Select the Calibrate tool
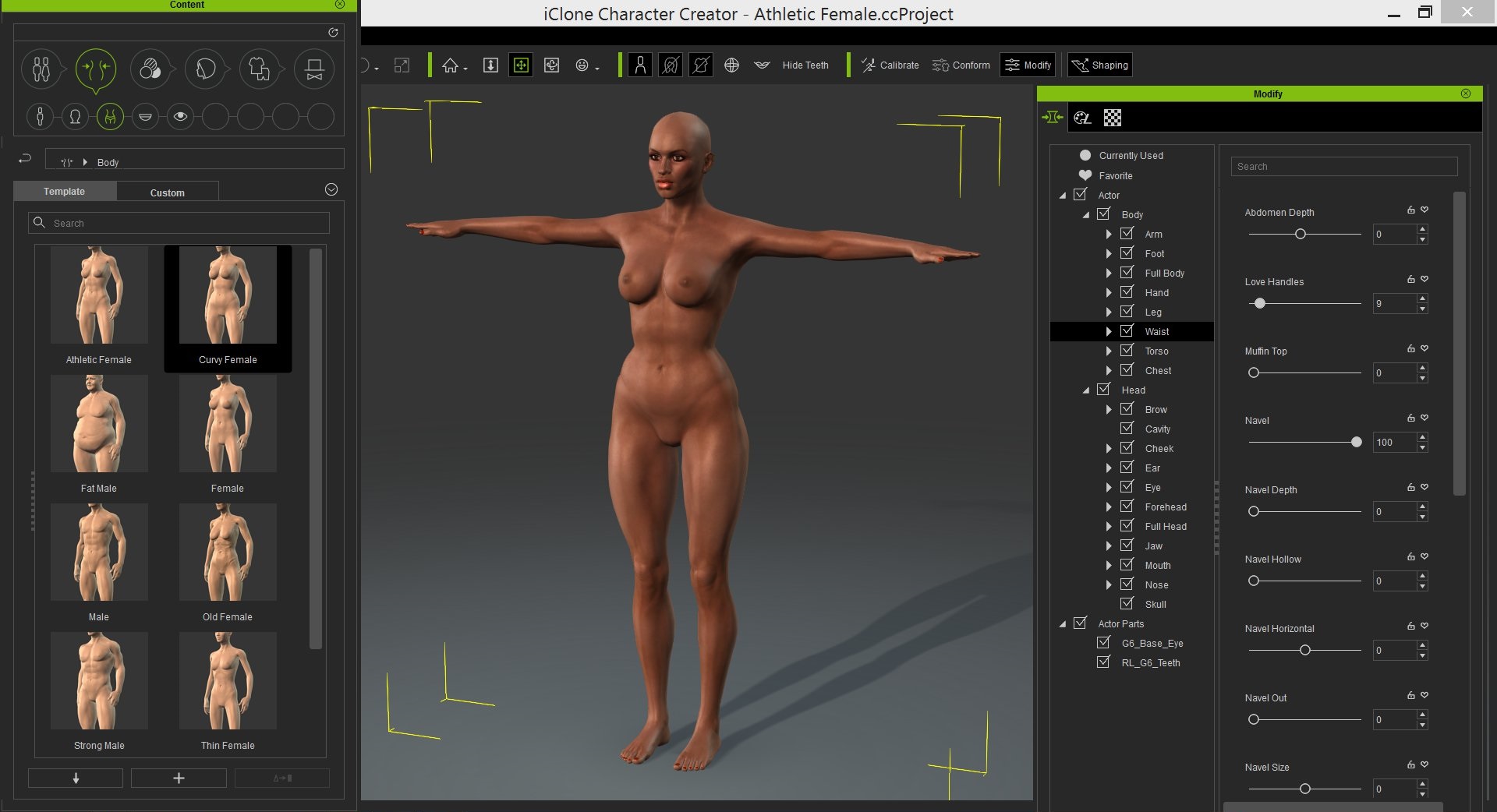The image size is (1497, 812). pyautogui.click(x=890, y=65)
